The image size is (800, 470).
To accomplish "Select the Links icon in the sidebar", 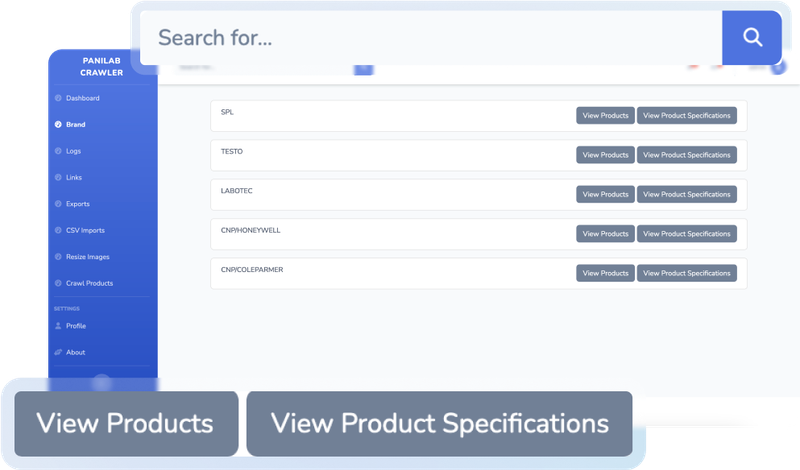I will tap(58, 177).
